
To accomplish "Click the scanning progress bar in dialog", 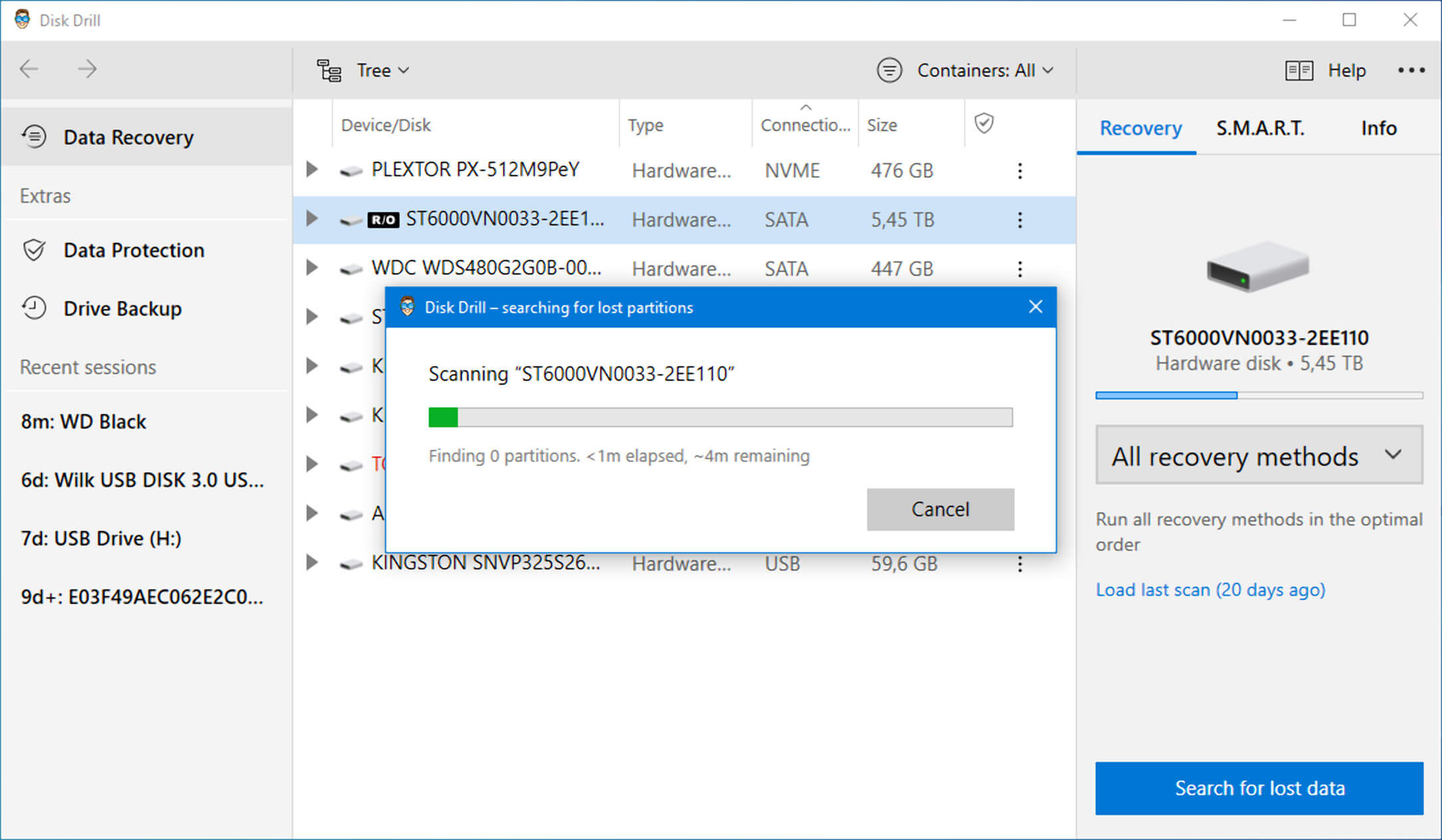I will 721,417.
